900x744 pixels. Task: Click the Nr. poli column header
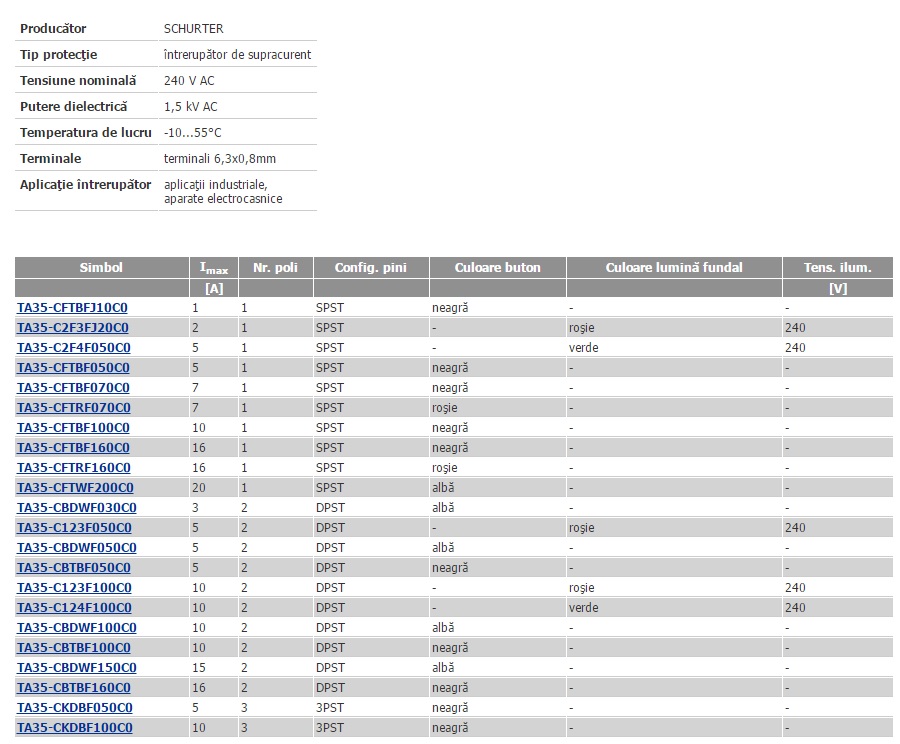click(x=276, y=268)
